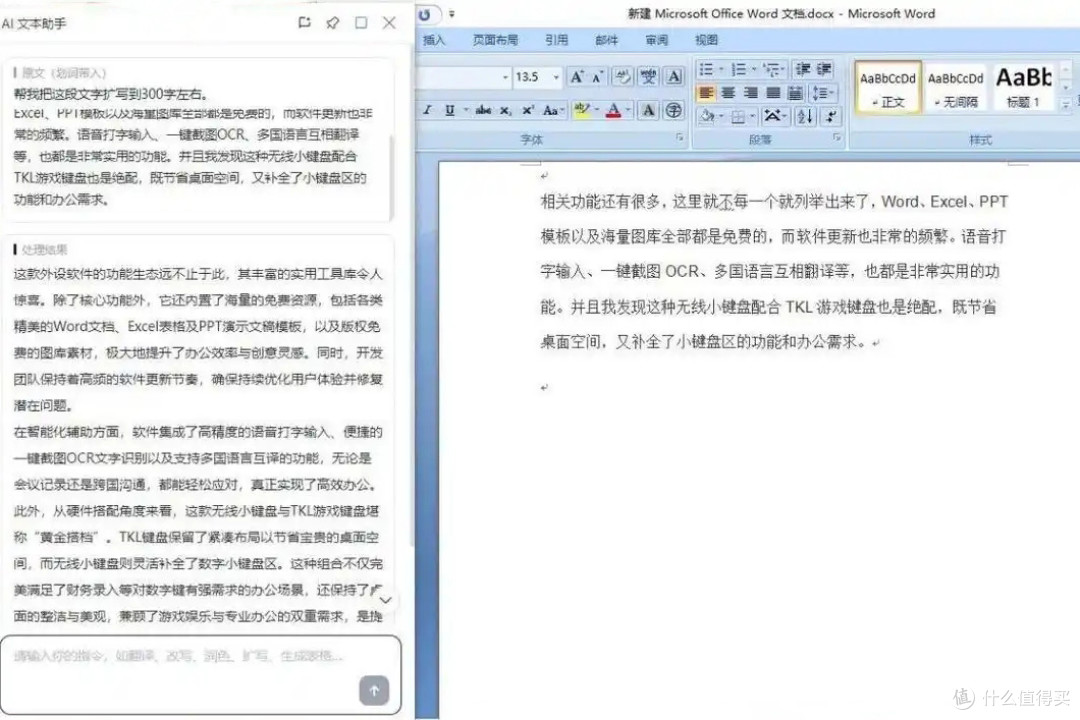This screenshot has width=1080, height=720.
Task: Center align the text
Action: (x=728, y=92)
